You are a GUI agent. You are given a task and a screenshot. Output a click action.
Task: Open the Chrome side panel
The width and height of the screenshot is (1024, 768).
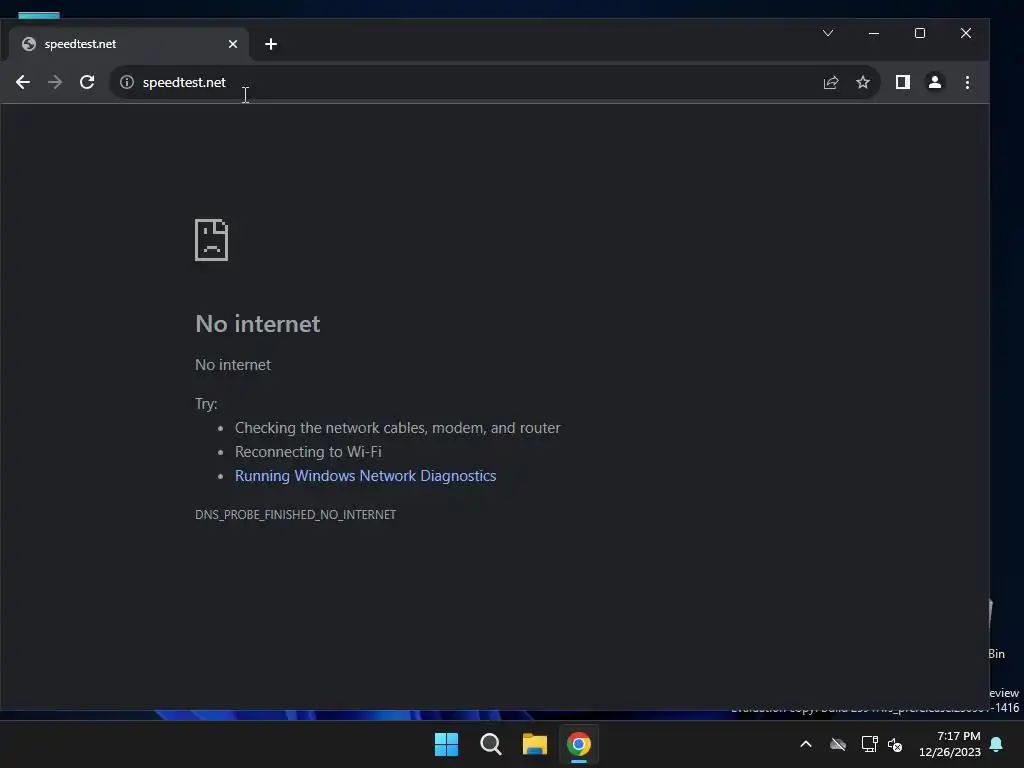coord(903,82)
